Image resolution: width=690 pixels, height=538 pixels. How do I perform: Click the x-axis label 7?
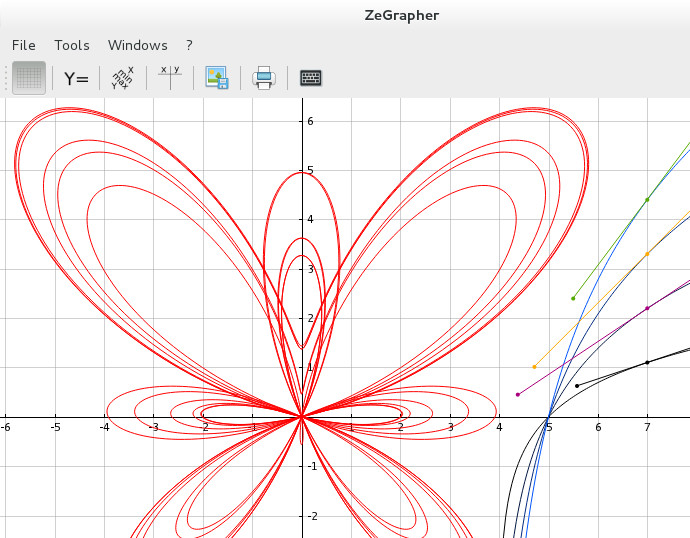point(647,427)
